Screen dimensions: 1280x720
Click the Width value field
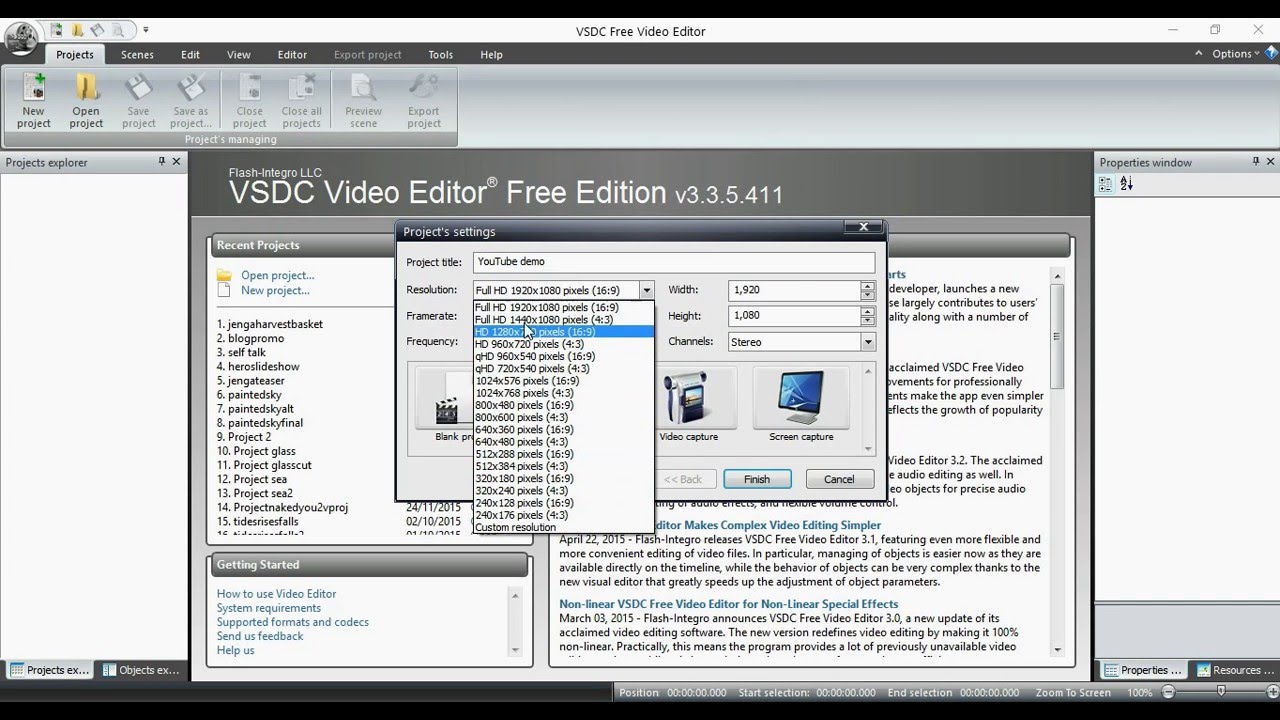(794, 290)
